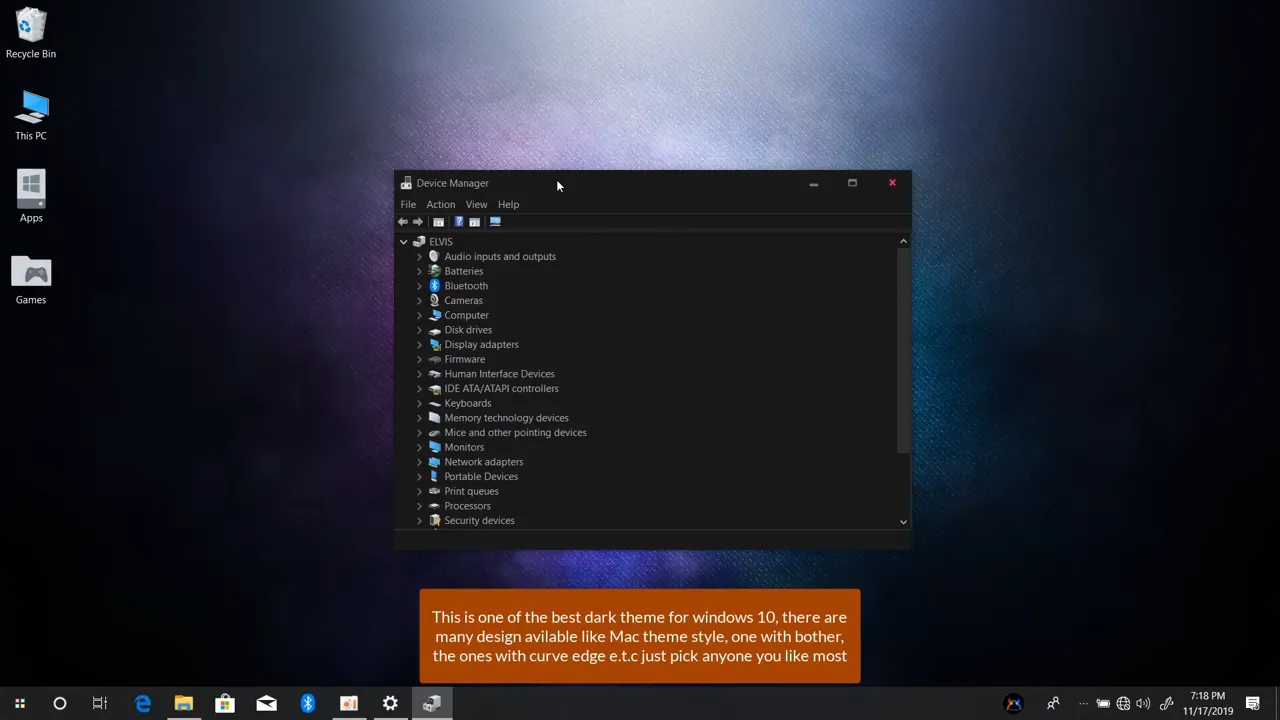
Task: Expand the Cameras category arrow
Action: point(419,301)
